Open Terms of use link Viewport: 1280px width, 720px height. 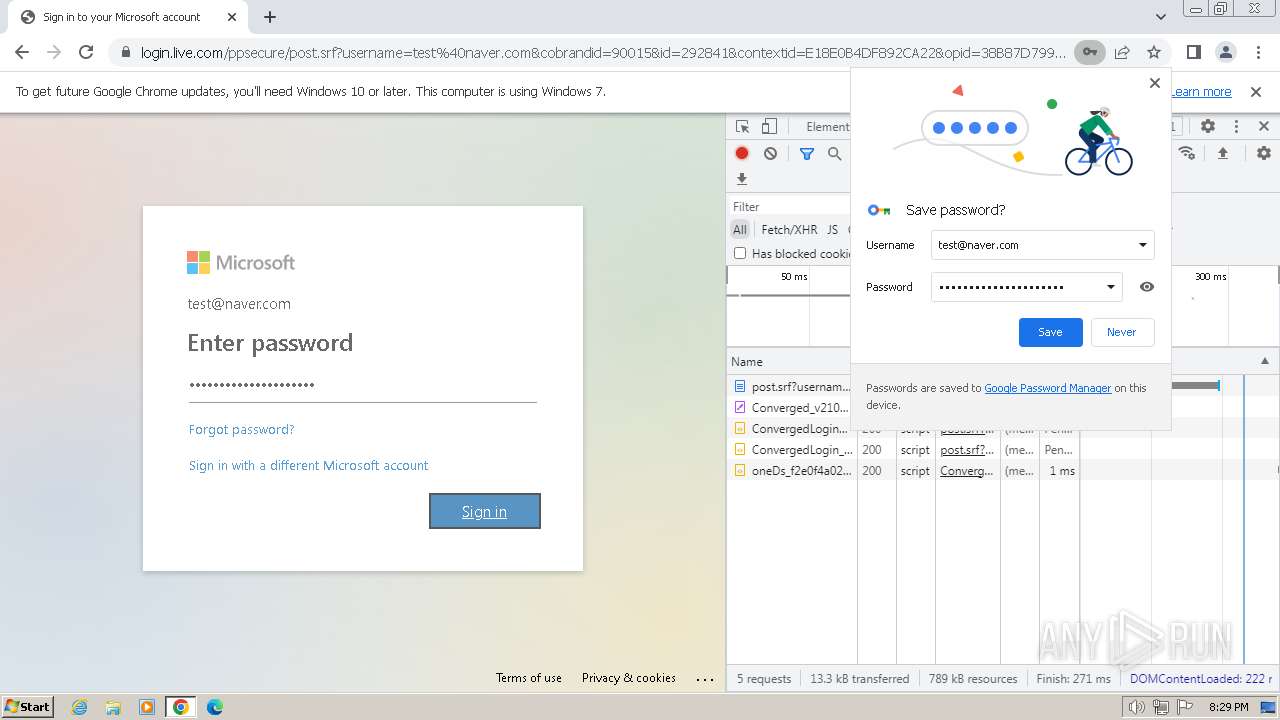point(529,678)
